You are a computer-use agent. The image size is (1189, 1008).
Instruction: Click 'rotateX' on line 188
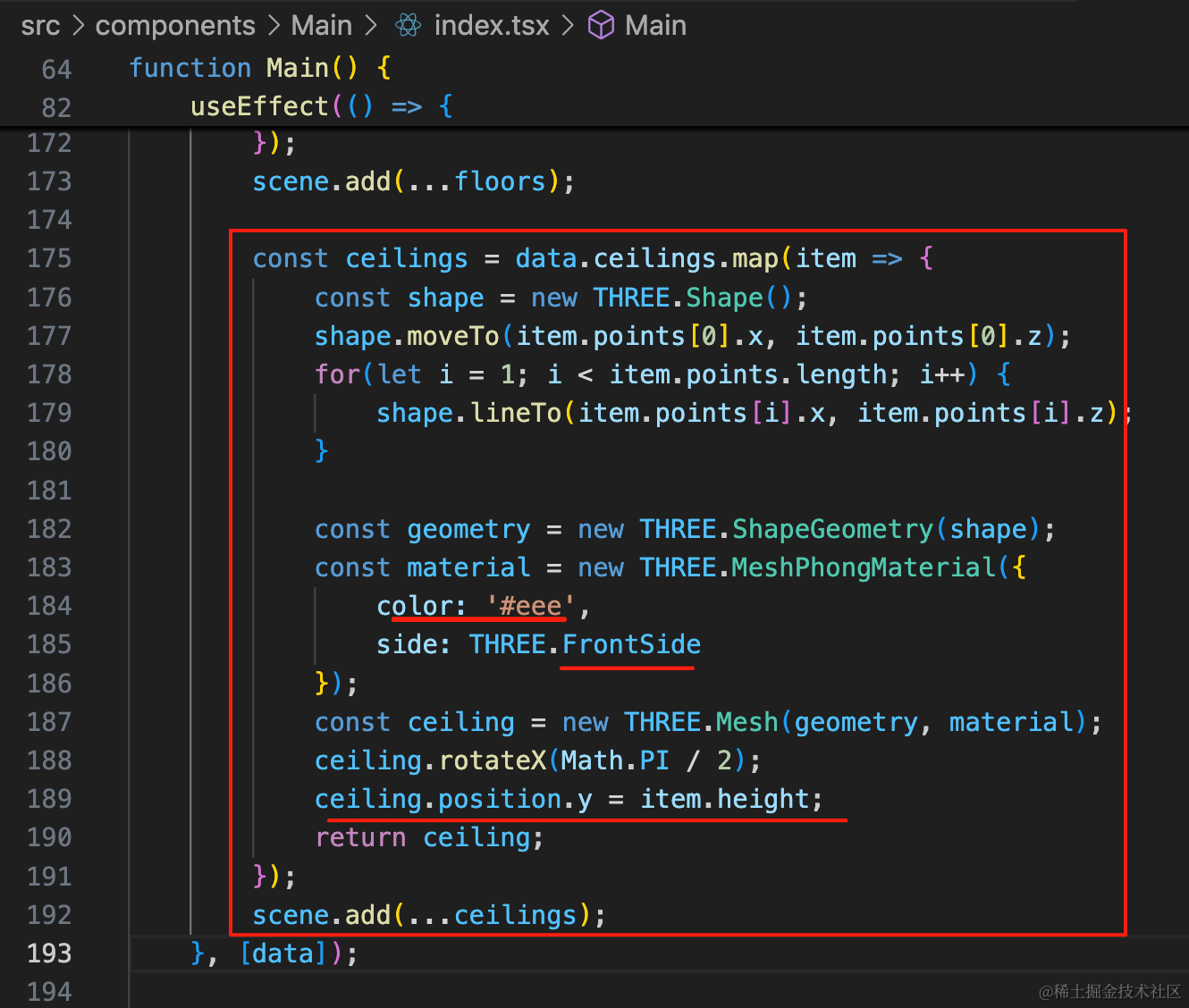coord(492,760)
